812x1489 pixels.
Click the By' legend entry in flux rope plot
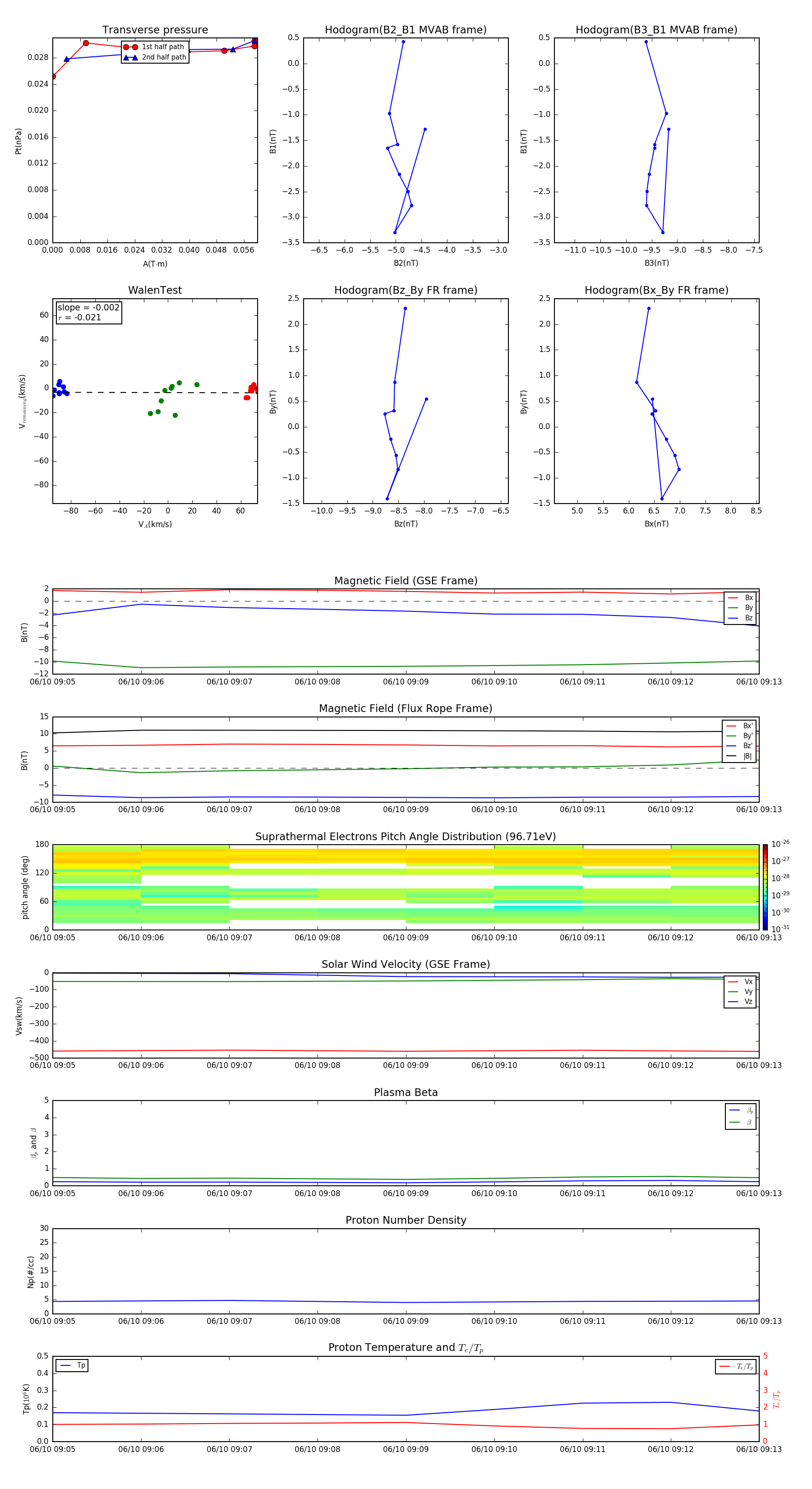[x=740, y=736]
